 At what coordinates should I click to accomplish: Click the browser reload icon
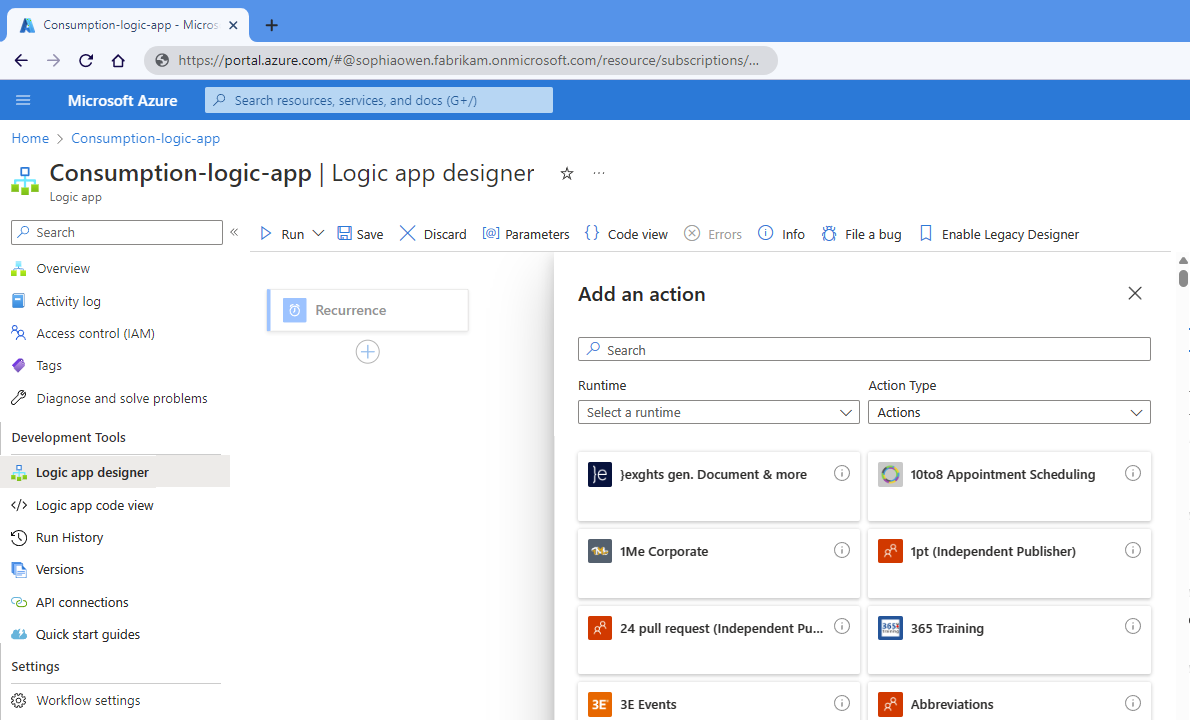(86, 60)
